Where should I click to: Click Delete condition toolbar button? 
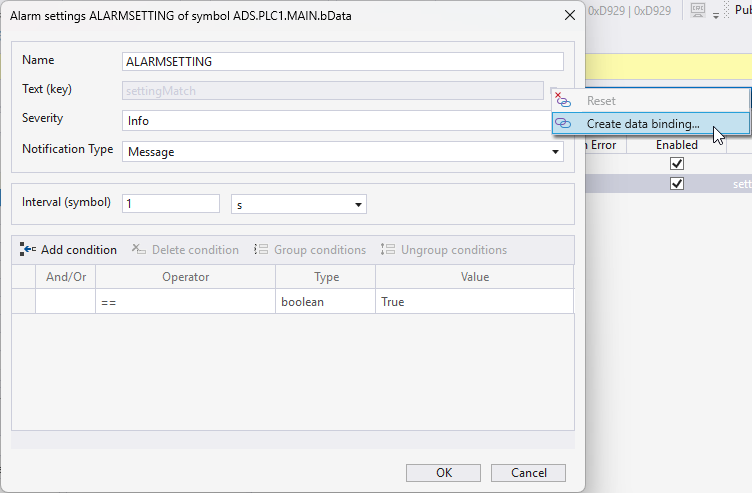click(185, 250)
